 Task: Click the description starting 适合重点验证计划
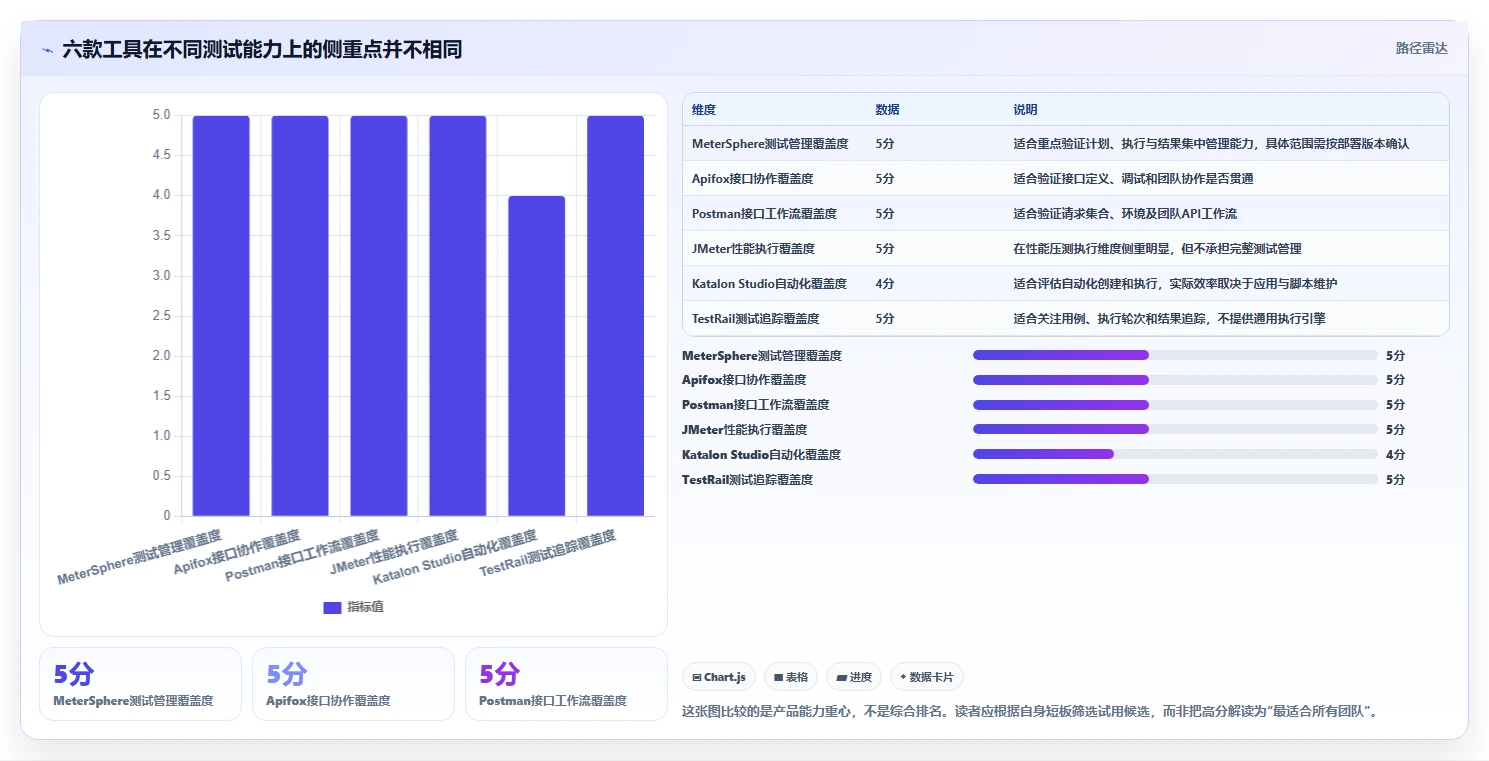(x=1211, y=144)
